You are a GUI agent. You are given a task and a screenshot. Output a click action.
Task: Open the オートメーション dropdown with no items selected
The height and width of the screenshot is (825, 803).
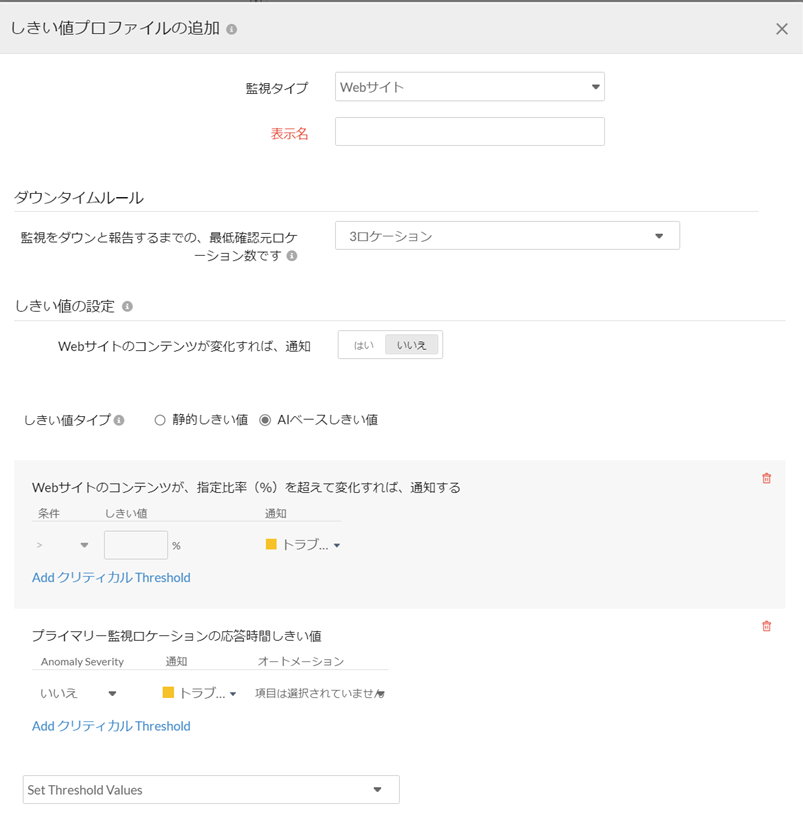pyautogui.click(x=320, y=693)
